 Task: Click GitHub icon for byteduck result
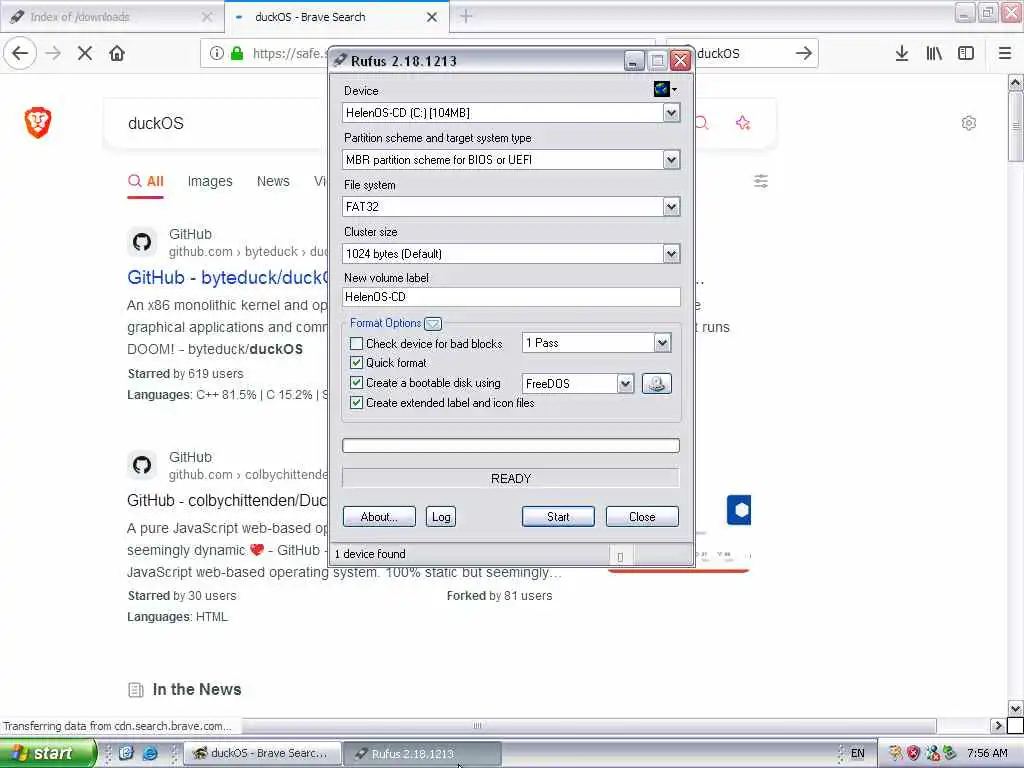(142, 242)
